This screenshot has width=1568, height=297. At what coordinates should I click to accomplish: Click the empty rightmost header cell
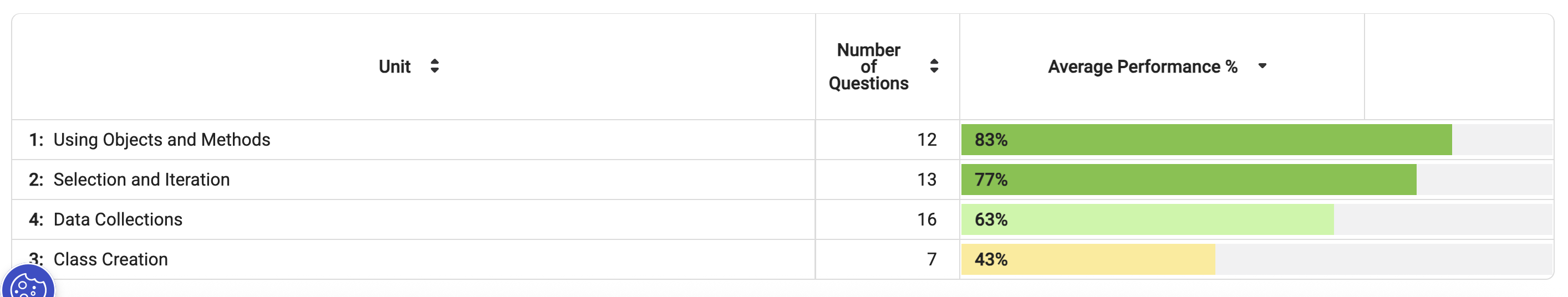[x=1458, y=66]
